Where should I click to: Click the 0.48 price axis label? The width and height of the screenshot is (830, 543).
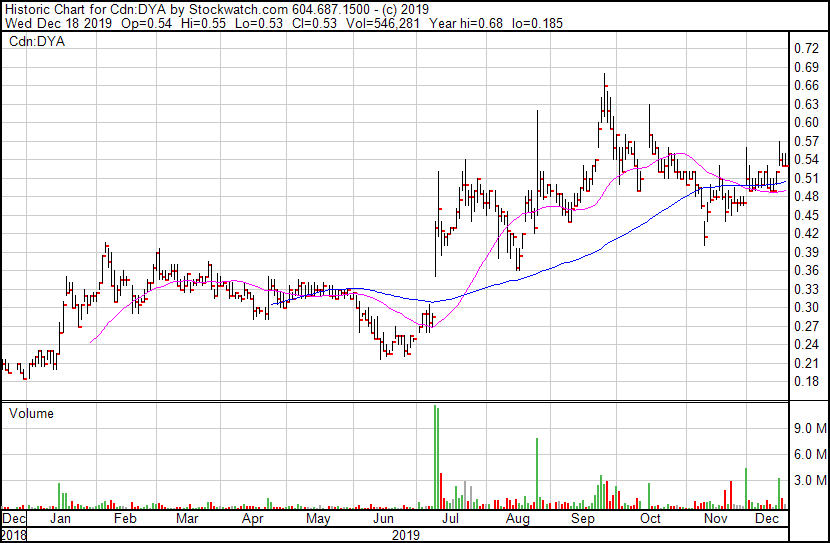pos(807,196)
